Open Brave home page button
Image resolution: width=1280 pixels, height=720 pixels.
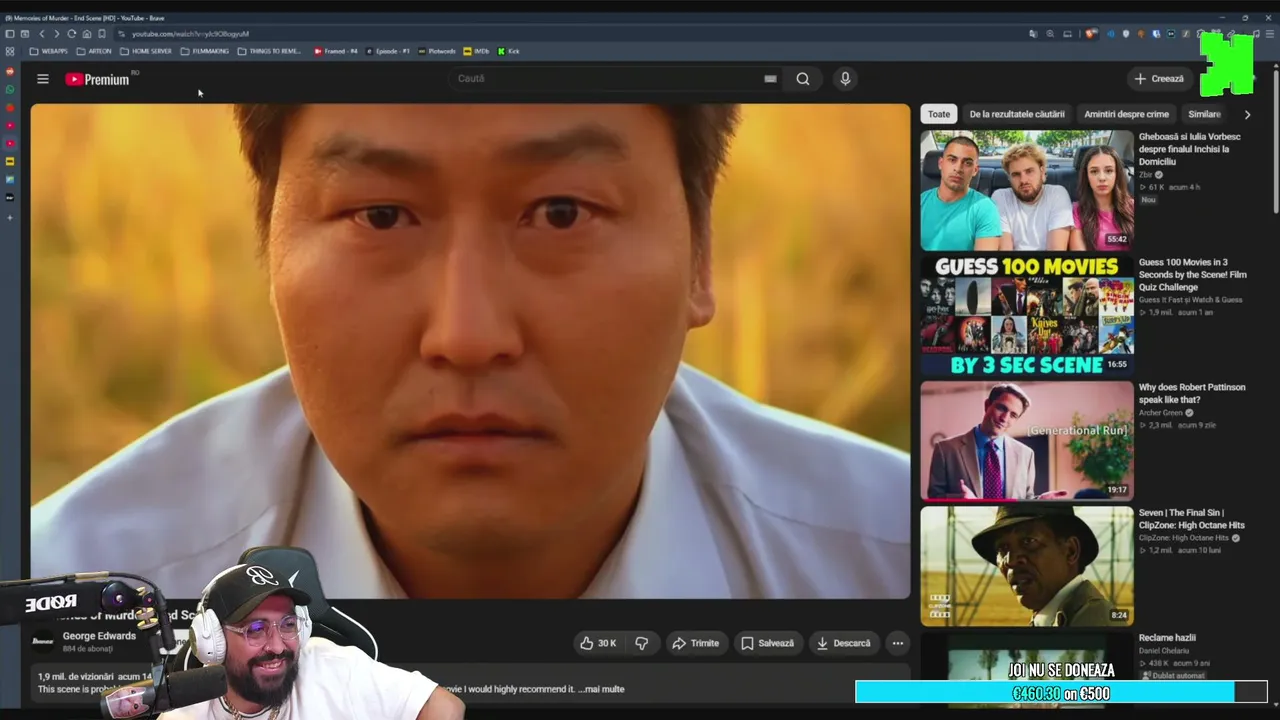pyautogui.click(x=86, y=34)
